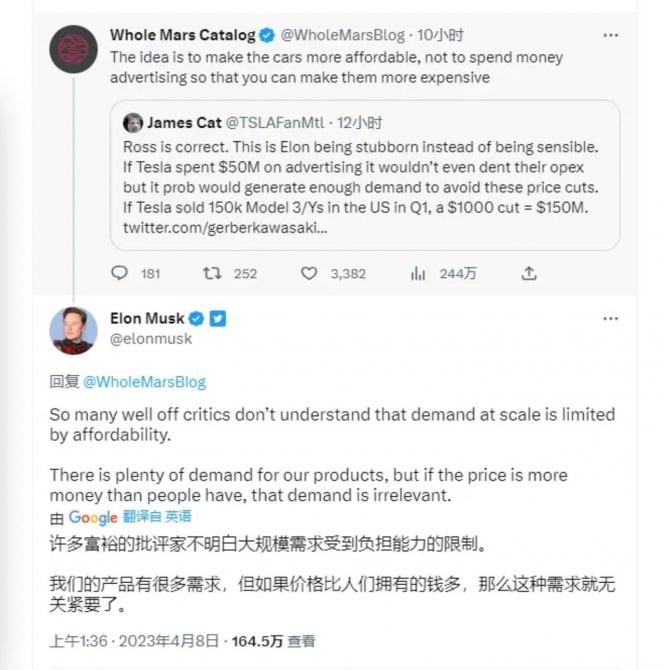This screenshot has height=670, width=664.
Task: Open tweet analytics showing 244万 views
Action: (419, 273)
